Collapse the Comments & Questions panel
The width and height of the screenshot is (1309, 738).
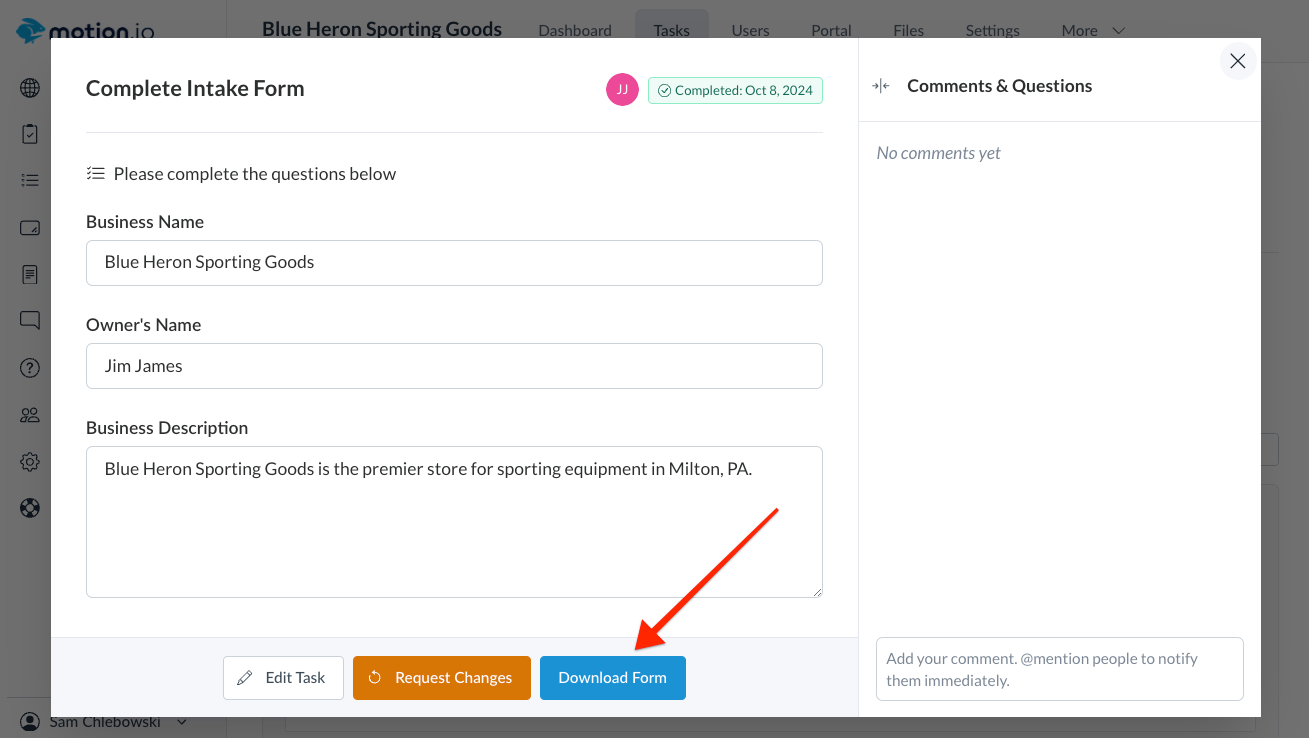881,86
